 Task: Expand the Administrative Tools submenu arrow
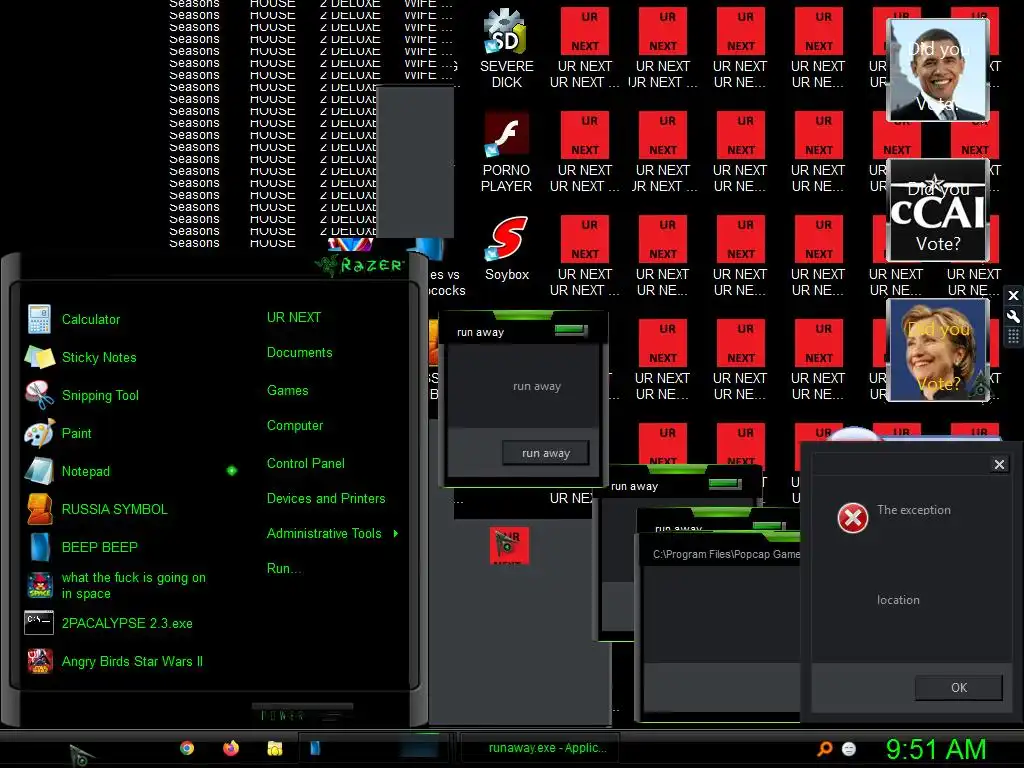tap(396, 534)
